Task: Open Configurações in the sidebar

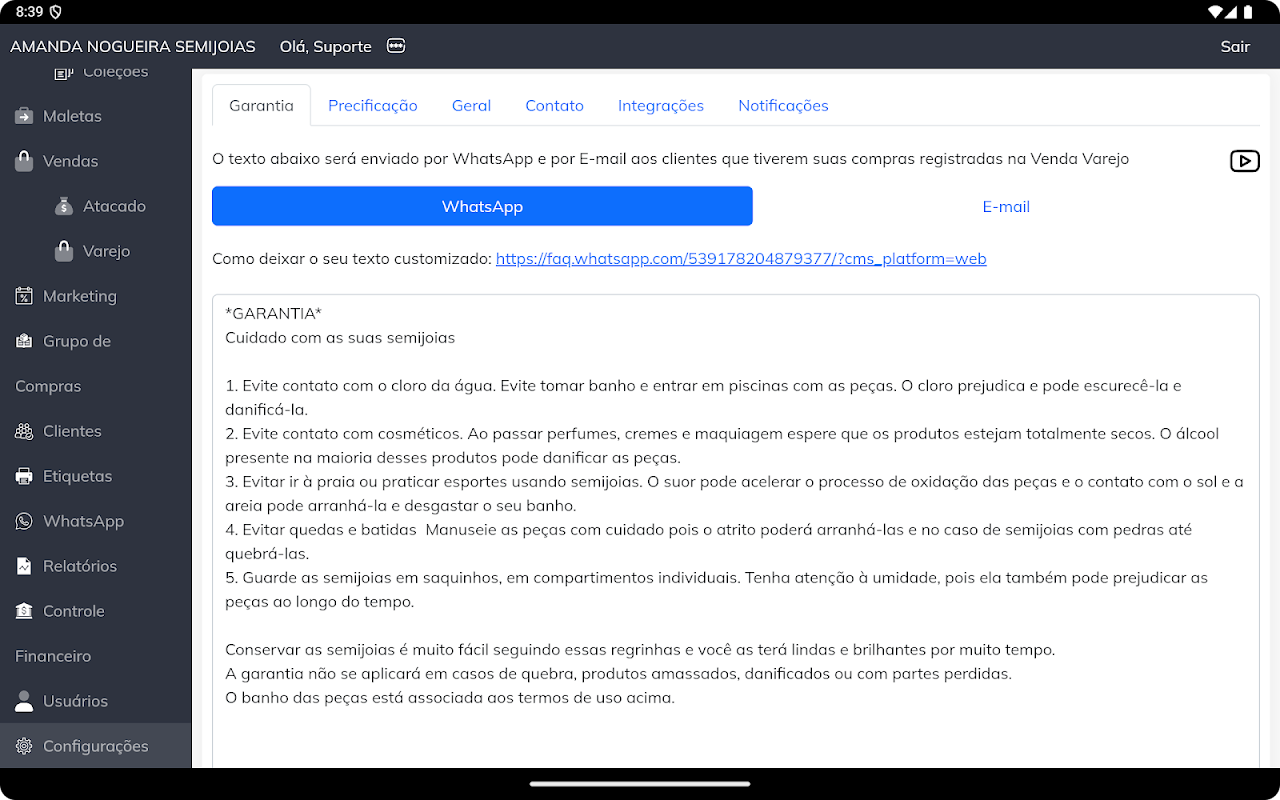Action: pos(95,746)
